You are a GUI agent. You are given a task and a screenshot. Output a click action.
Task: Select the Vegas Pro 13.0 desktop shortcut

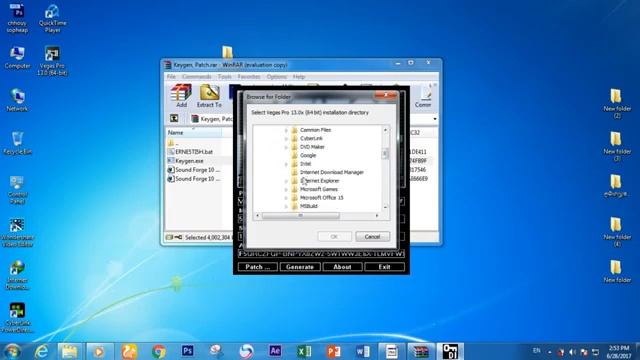pyautogui.click(x=52, y=61)
